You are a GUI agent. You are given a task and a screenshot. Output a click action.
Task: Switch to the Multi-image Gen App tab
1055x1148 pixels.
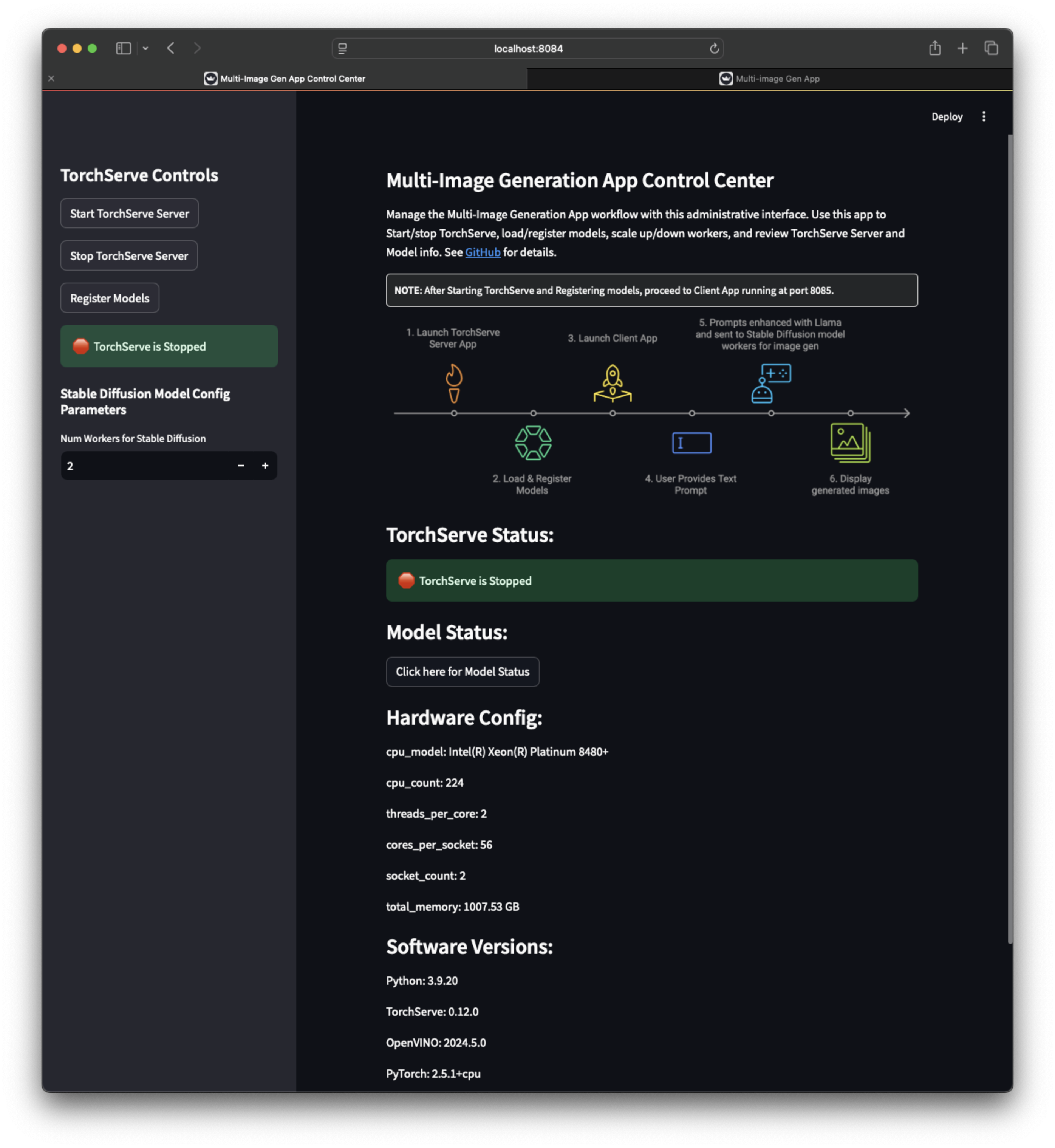(x=770, y=79)
